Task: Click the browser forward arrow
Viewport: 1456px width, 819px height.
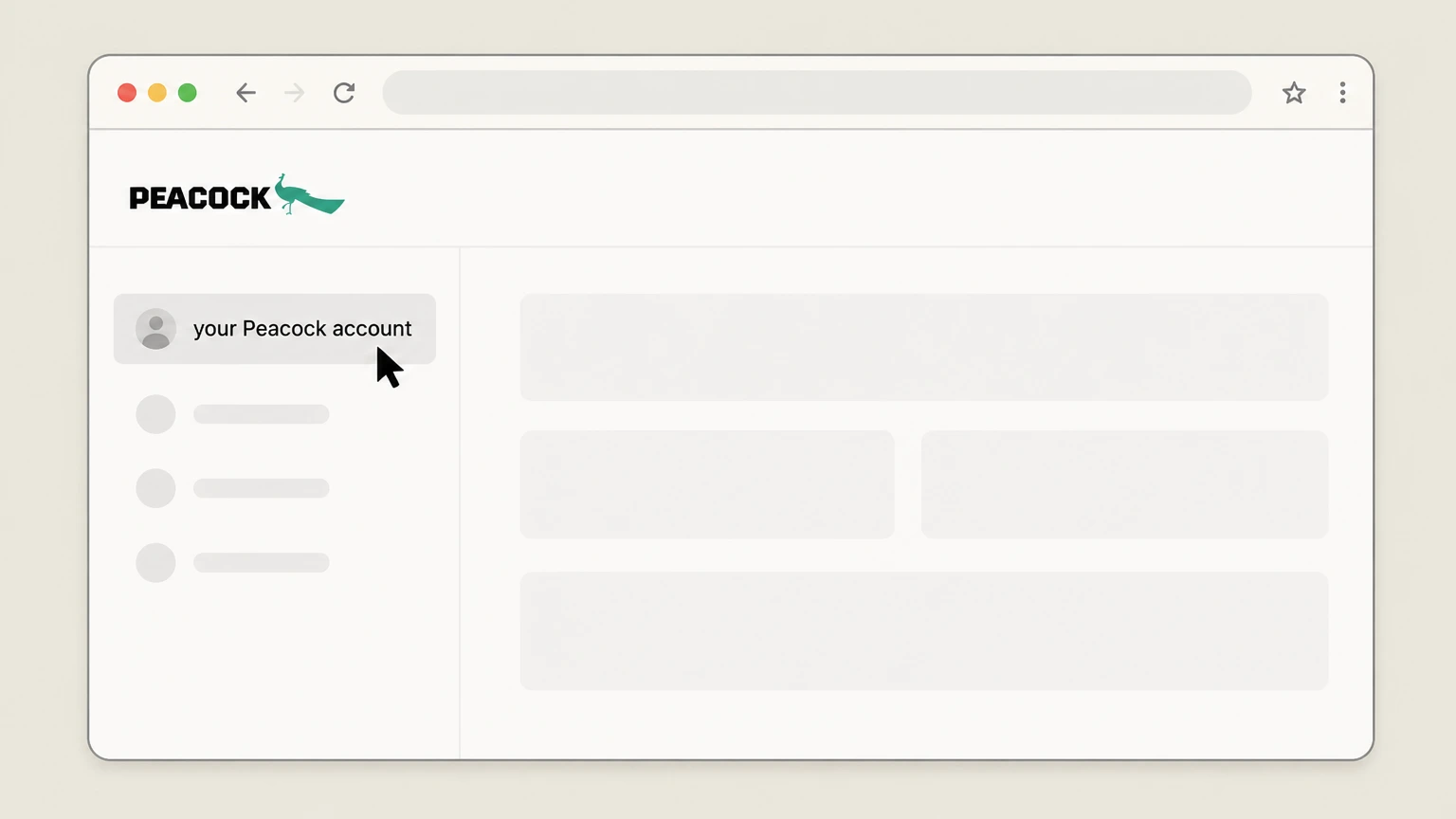Action: click(x=295, y=93)
